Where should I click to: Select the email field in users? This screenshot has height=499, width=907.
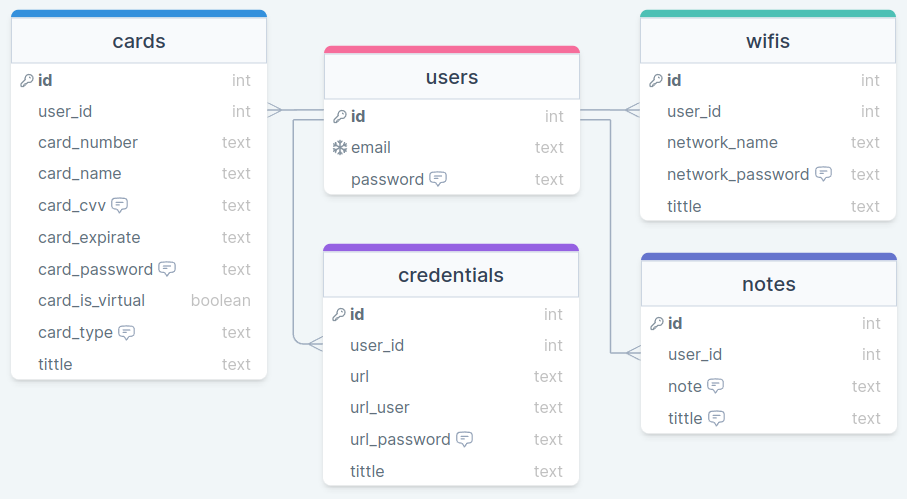coord(452,147)
